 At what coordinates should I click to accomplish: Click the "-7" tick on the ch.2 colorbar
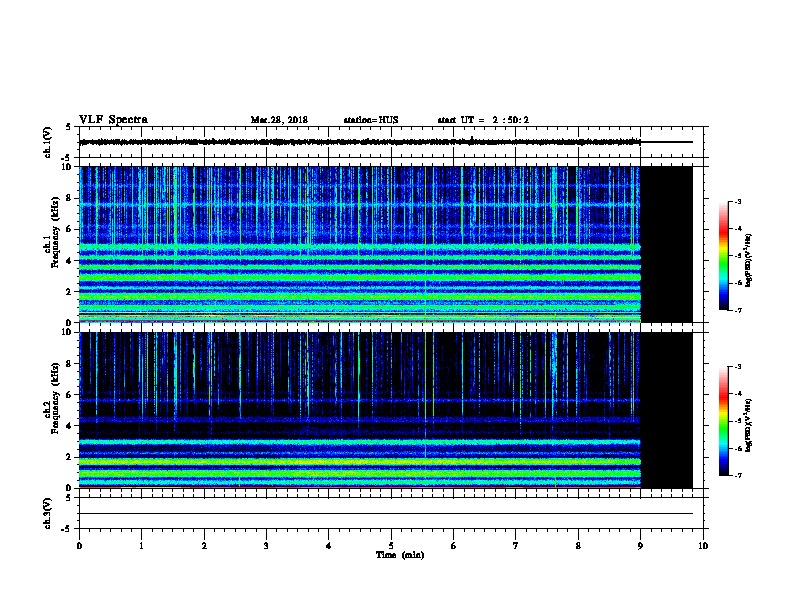pos(738,476)
